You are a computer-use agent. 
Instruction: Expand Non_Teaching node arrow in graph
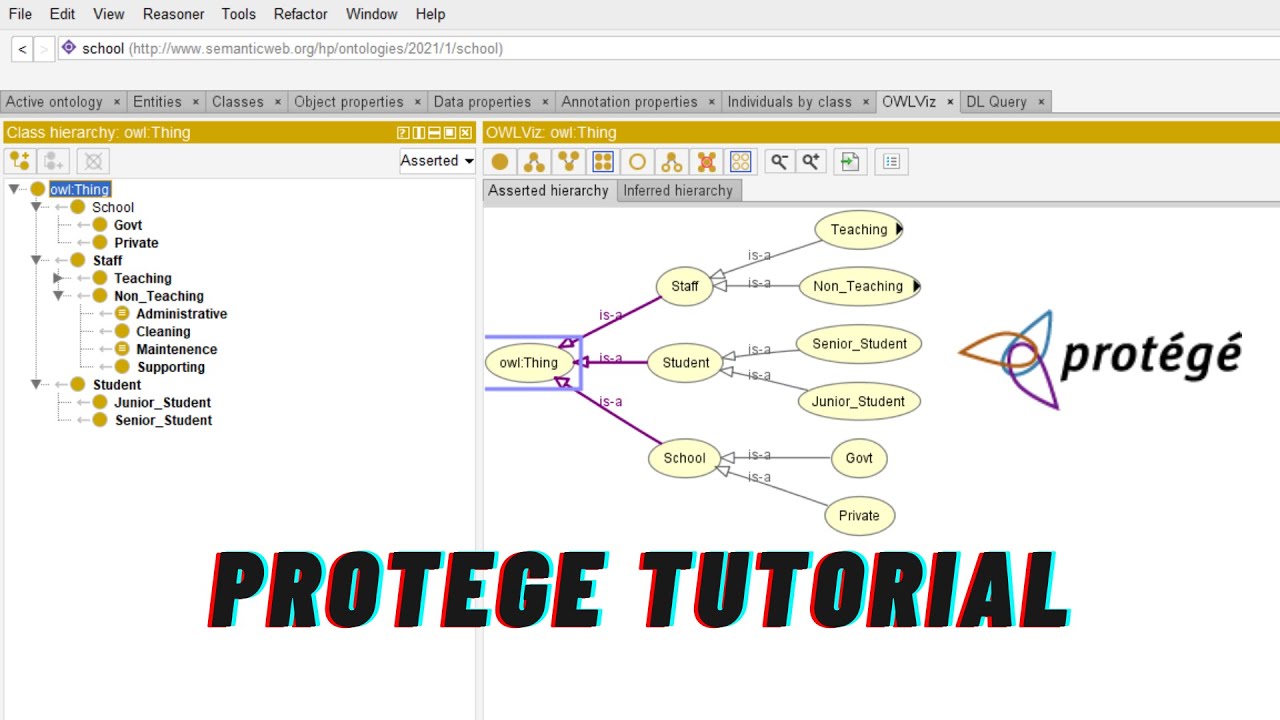click(917, 286)
